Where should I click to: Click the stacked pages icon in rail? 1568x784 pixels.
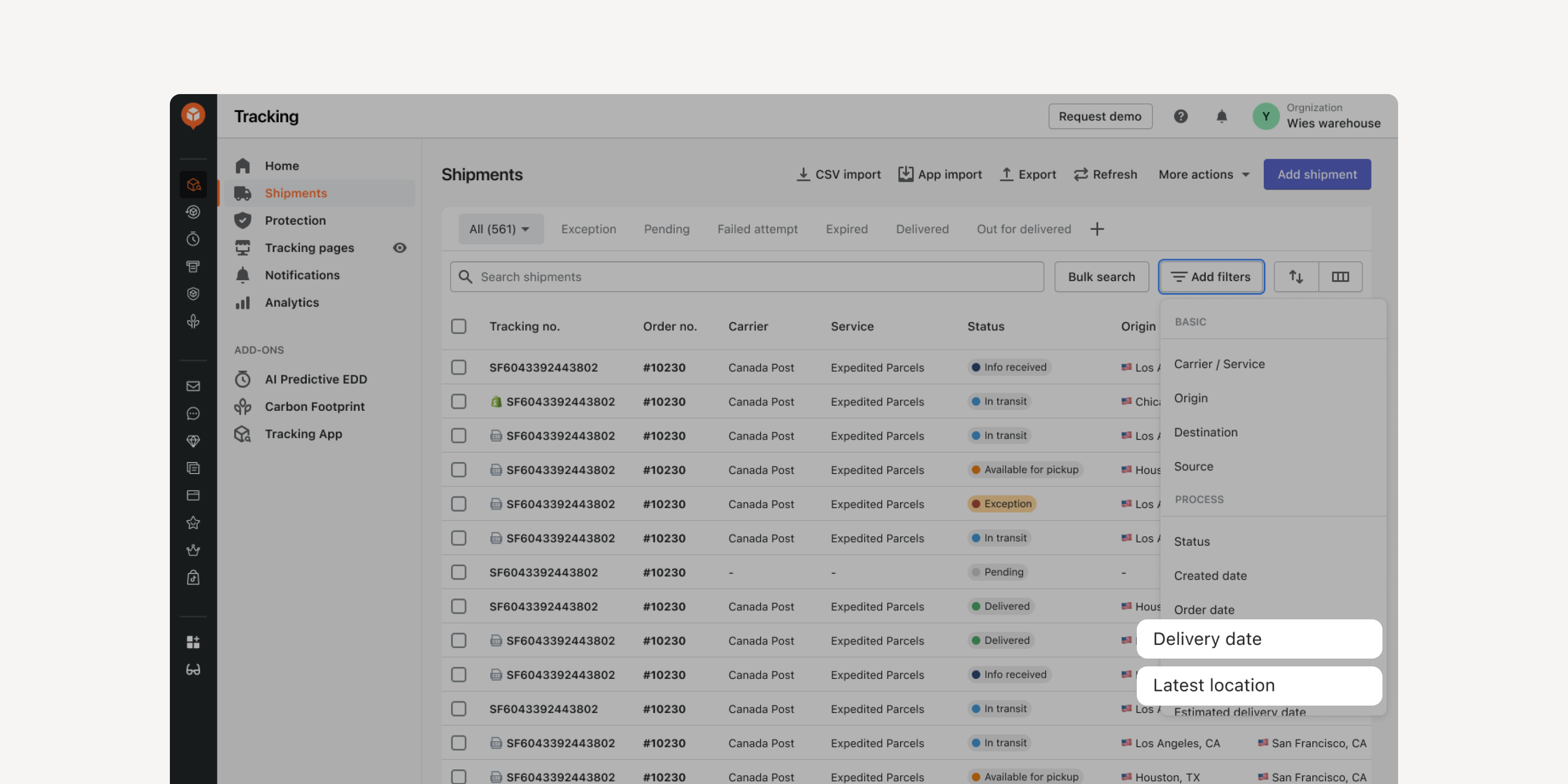[193, 468]
